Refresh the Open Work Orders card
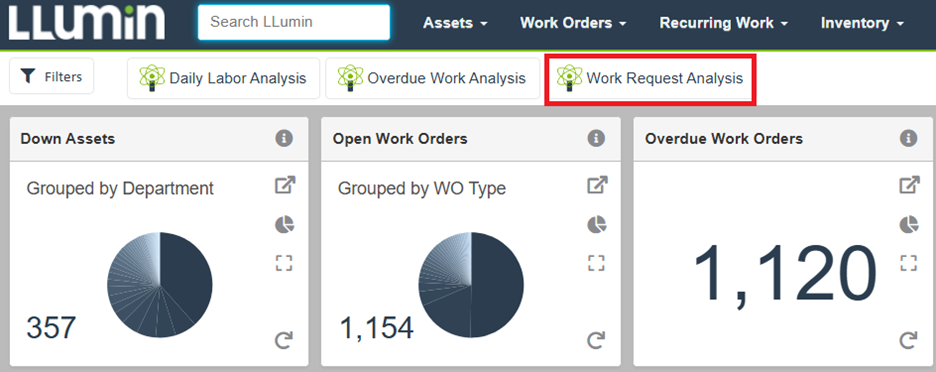Viewport: 936px width, 372px height. [x=596, y=340]
